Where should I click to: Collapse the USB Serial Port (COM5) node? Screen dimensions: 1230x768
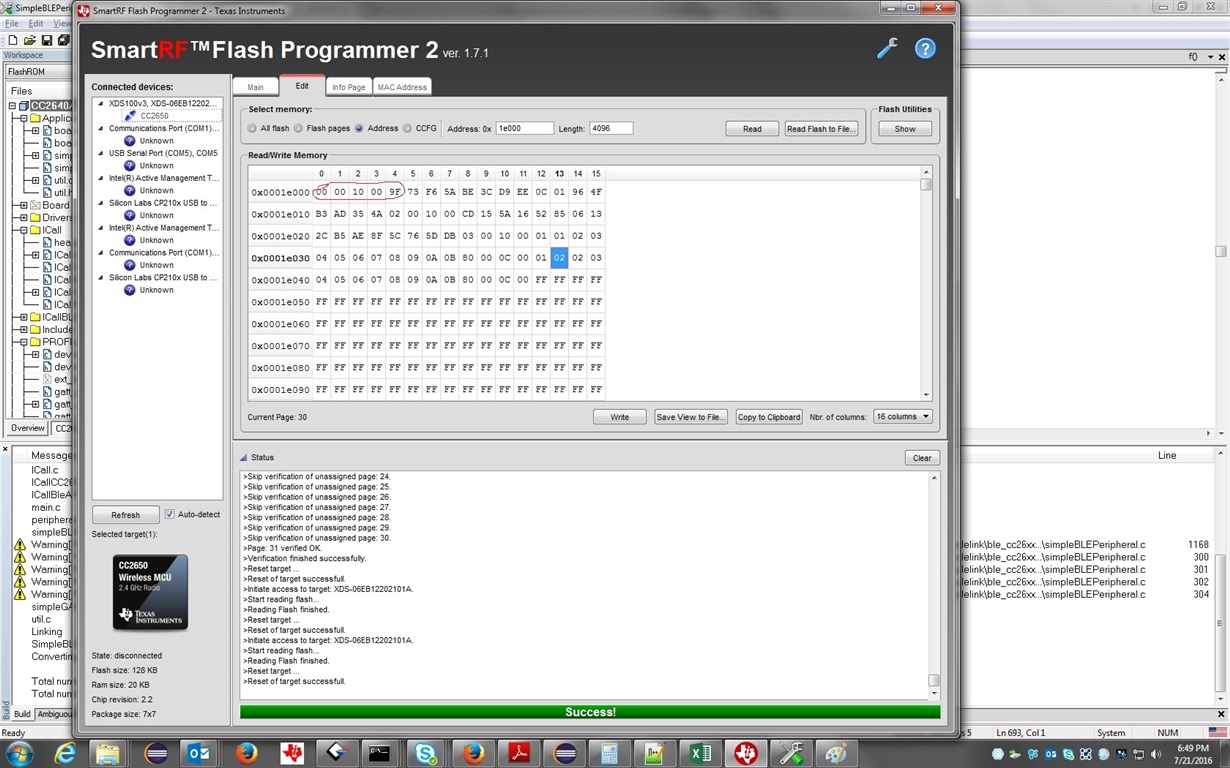click(100, 153)
